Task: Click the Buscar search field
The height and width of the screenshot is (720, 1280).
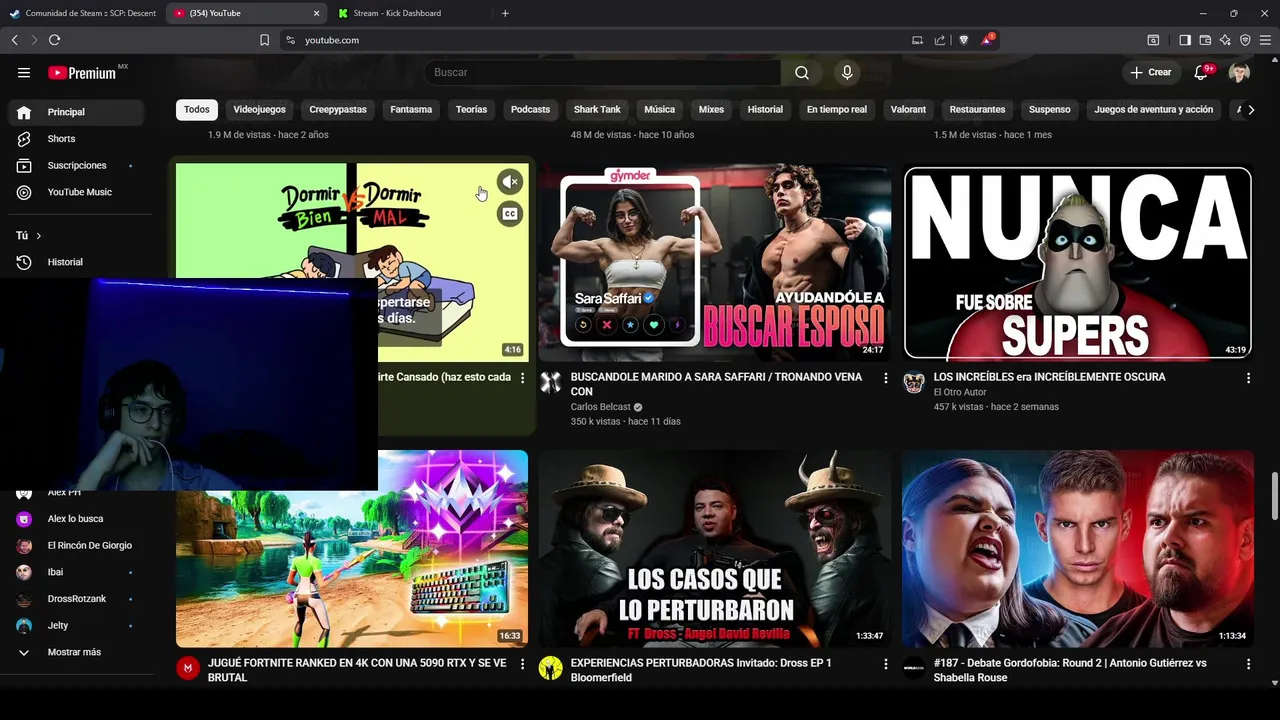Action: (x=603, y=72)
